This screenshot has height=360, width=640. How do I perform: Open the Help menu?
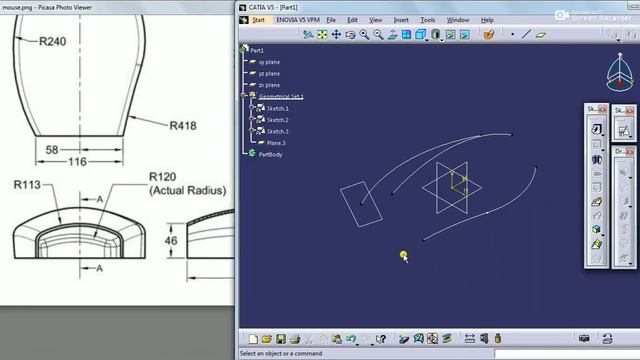487,20
